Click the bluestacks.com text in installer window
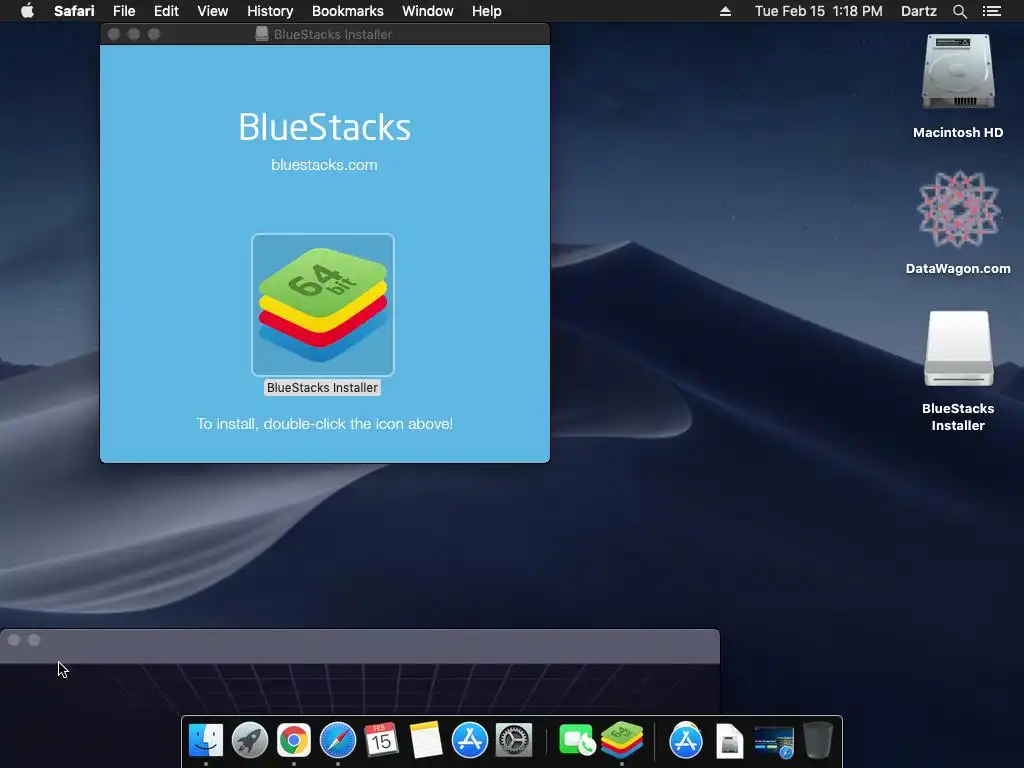This screenshot has height=768, width=1024. pos(324,165)
